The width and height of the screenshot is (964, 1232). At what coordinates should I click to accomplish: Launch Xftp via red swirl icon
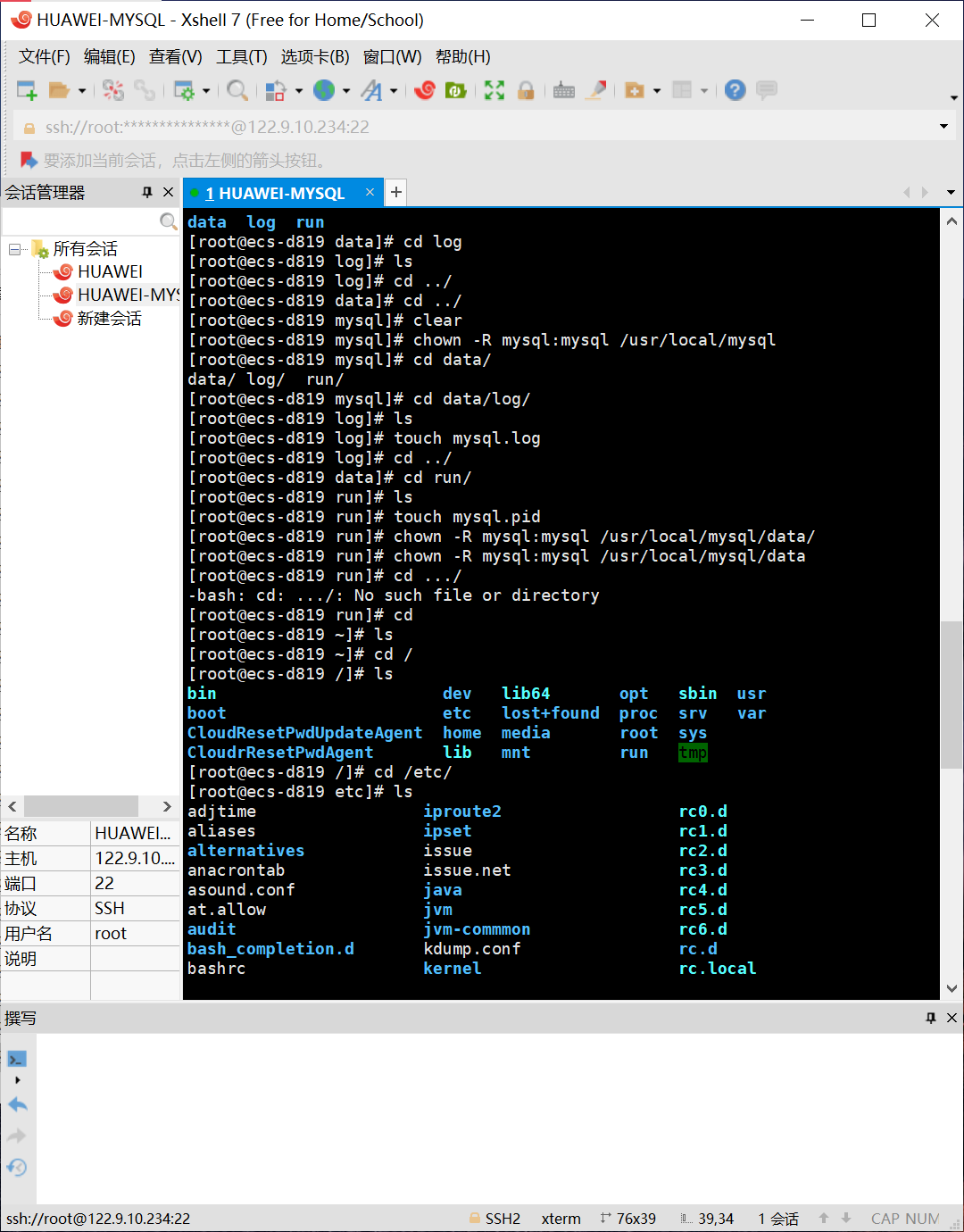(x=425, y=90)
